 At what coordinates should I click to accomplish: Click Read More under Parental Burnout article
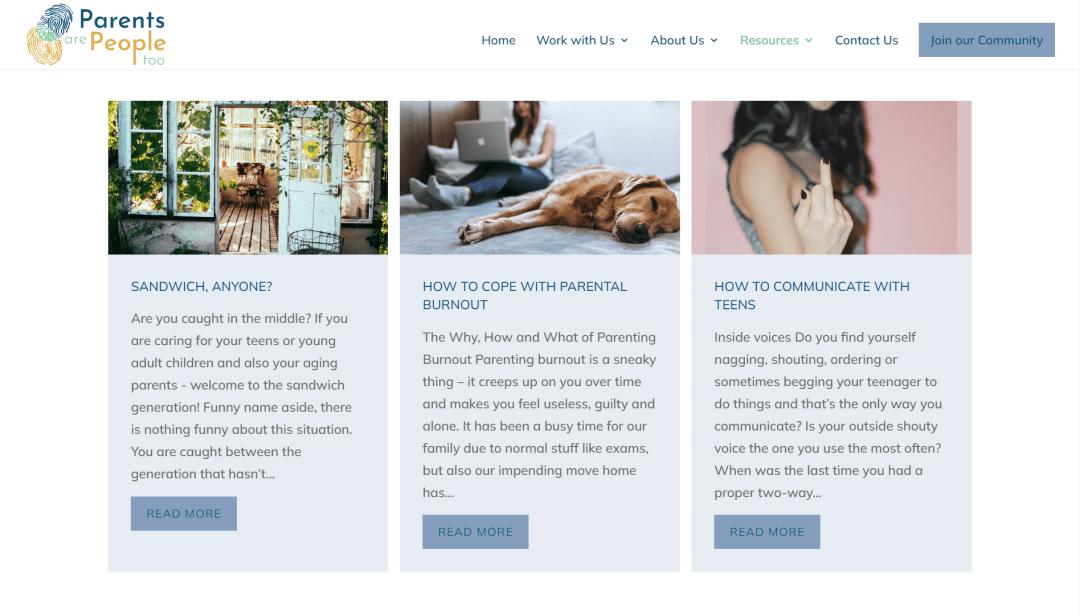point(475,532)
